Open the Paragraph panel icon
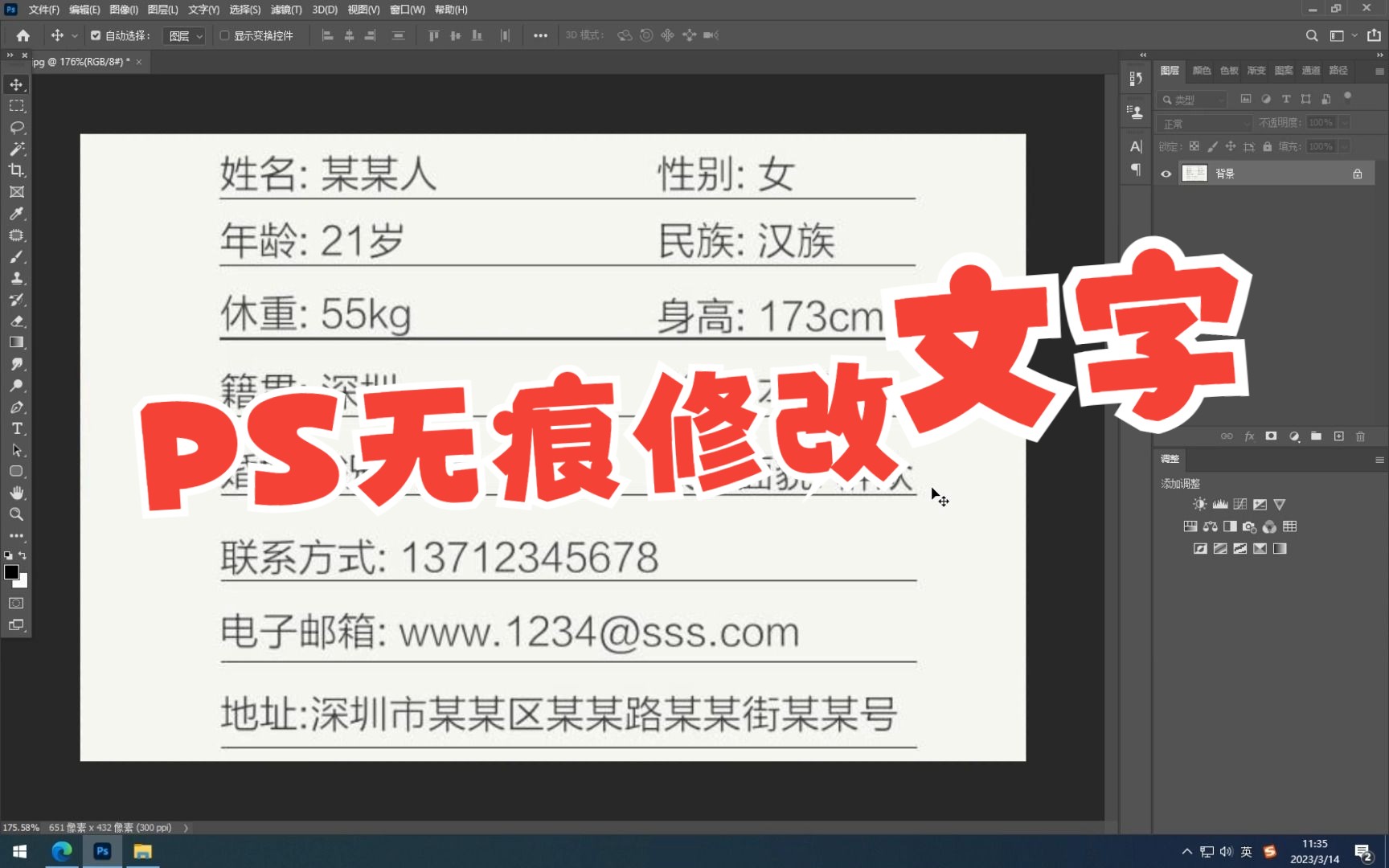Viewport: 1389px width, 868px height. coord(1136,170)
